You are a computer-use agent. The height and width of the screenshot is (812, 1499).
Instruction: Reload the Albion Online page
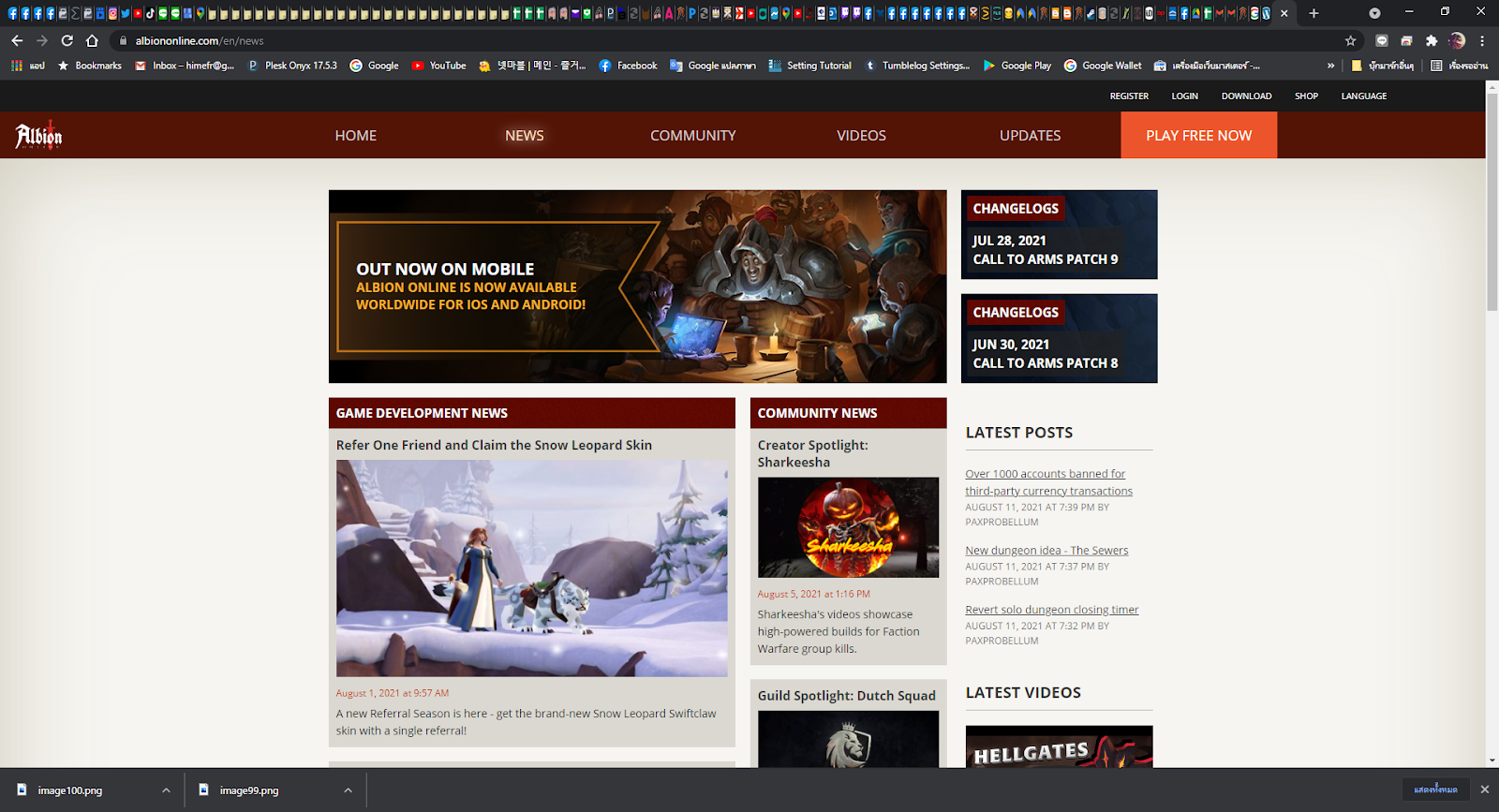[x=67, y=40]
